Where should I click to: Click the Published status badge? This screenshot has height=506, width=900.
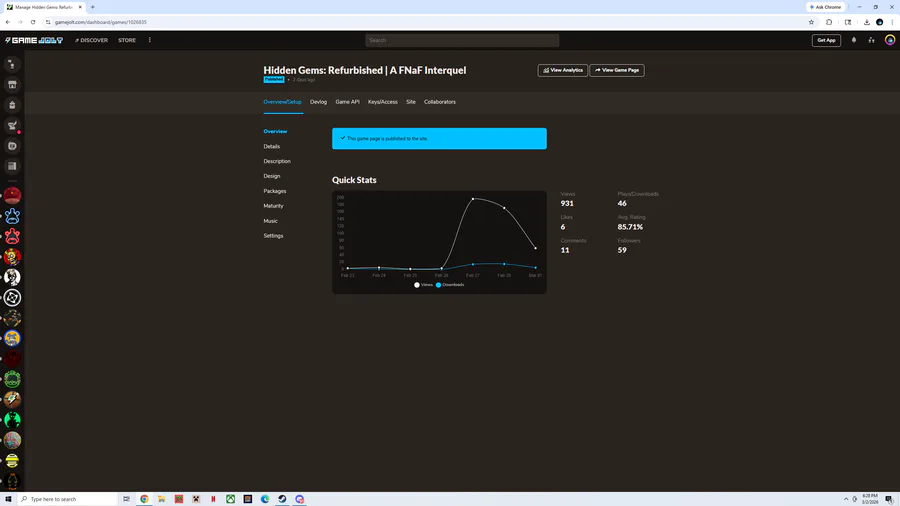(x=274, y=80)
